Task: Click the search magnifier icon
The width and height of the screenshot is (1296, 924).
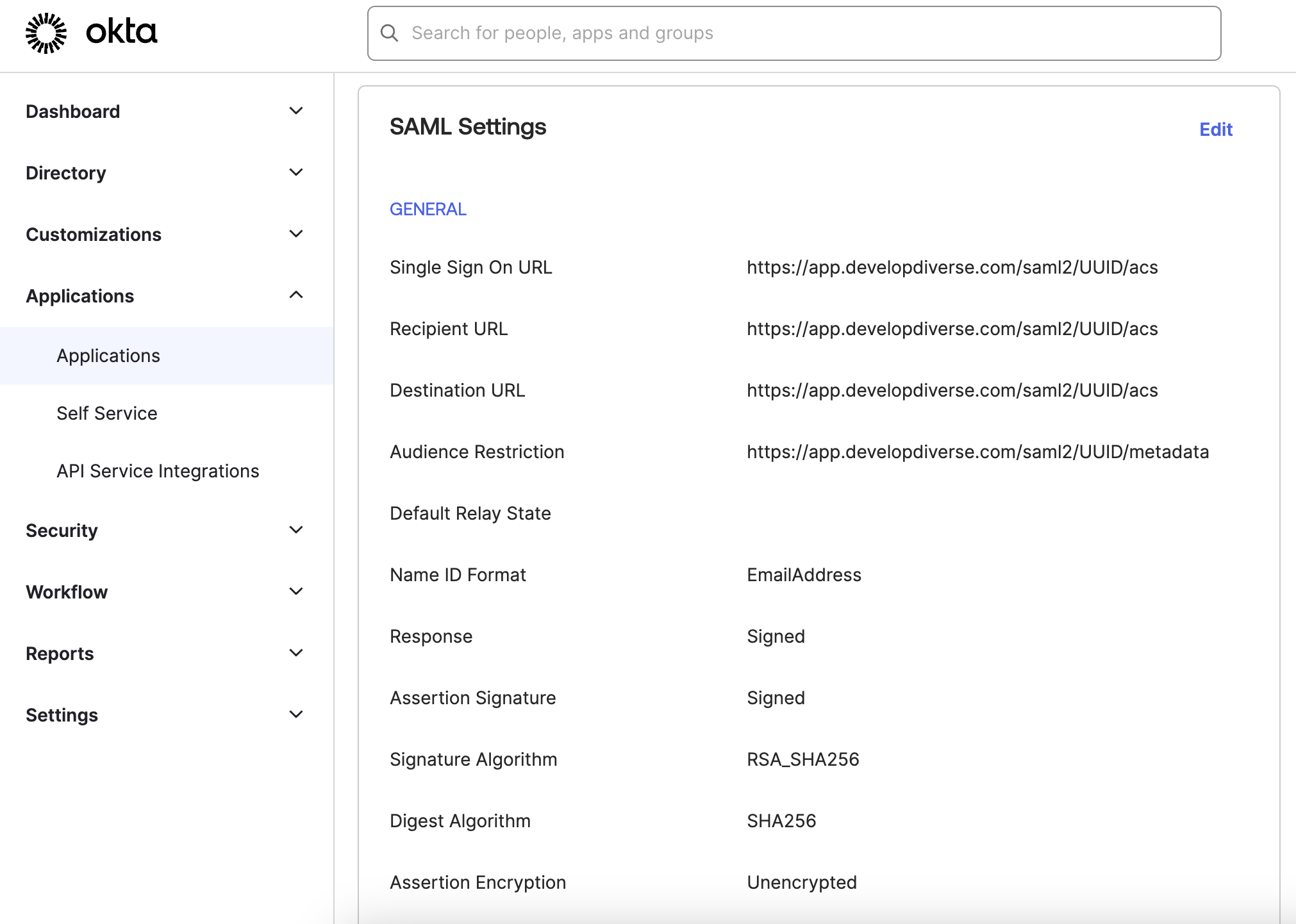Action: 389,33
